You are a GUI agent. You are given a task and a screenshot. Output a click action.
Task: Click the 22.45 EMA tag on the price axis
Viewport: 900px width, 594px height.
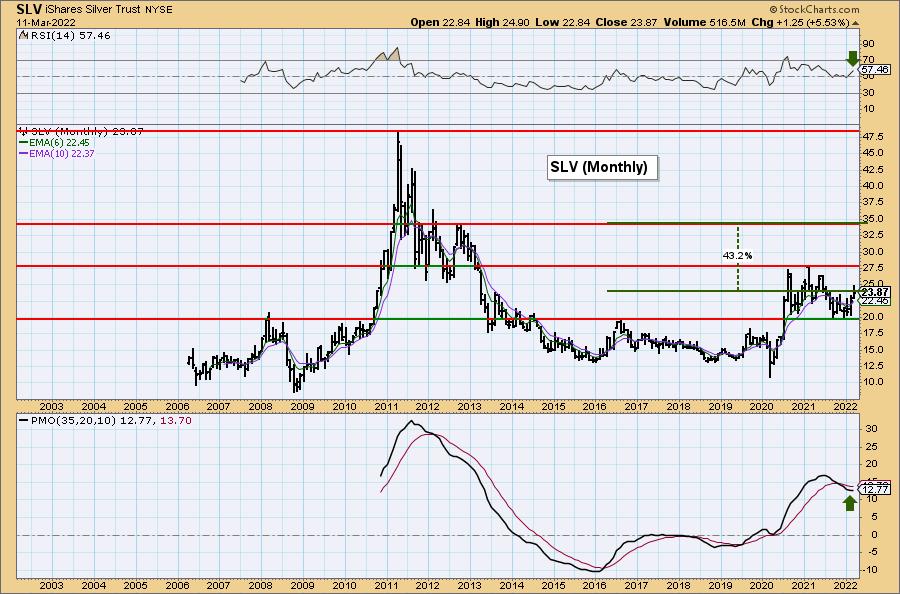point(875,301)
